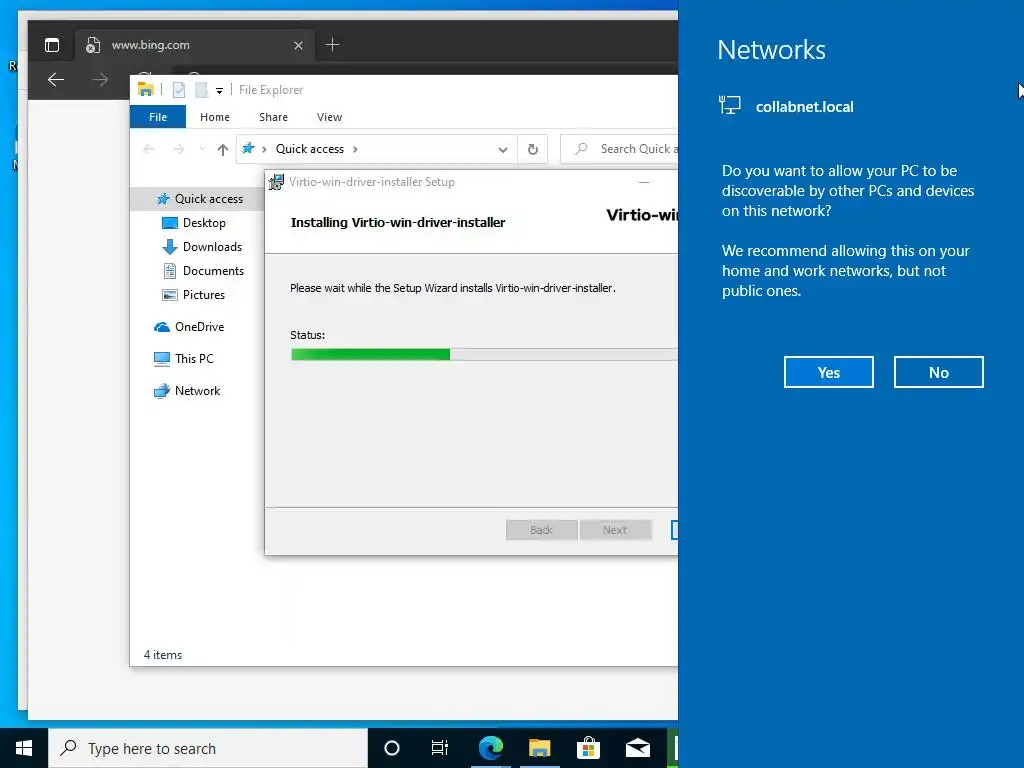Go up one folder level
Screen dimensions: 1024x768
(x=223, y=150)
